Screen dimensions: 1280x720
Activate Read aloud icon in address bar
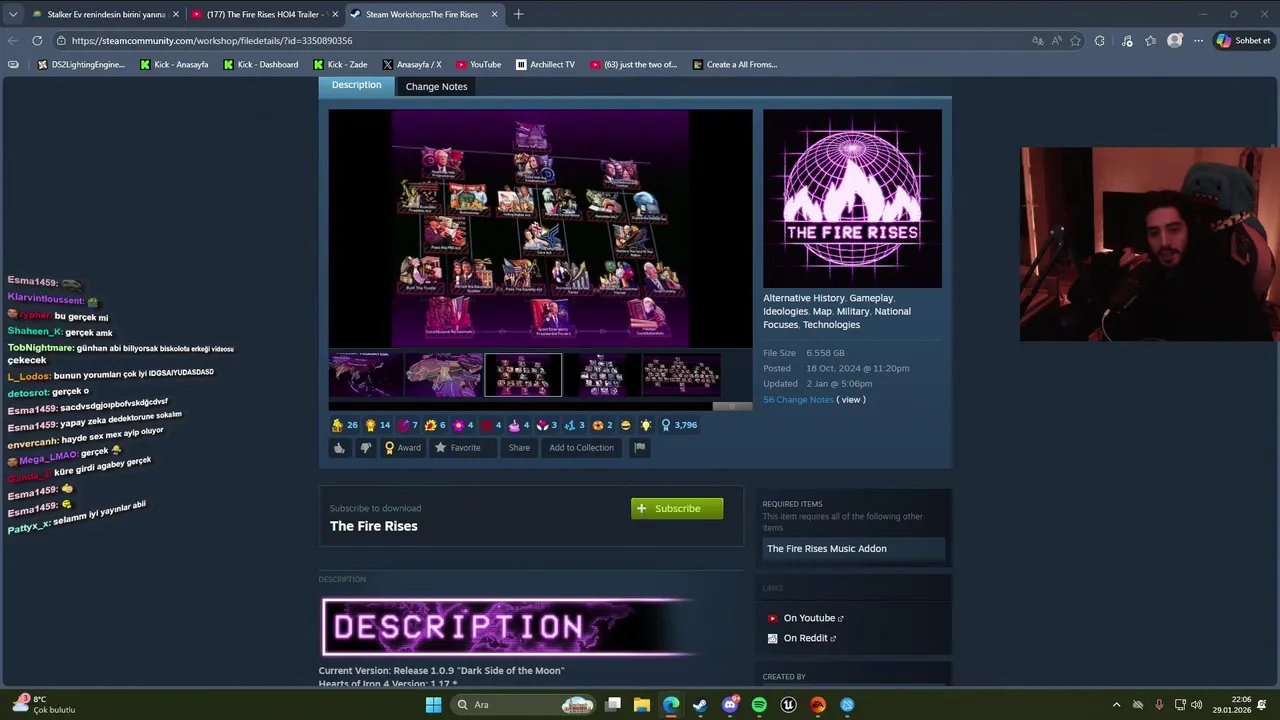coord(1057,41)
